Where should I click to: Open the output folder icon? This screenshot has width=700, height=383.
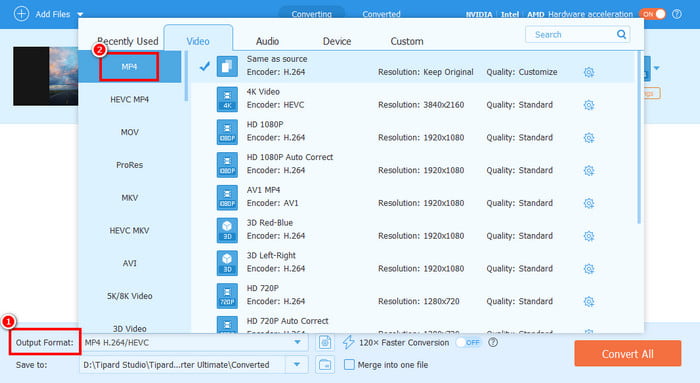[x=325, y=365]
